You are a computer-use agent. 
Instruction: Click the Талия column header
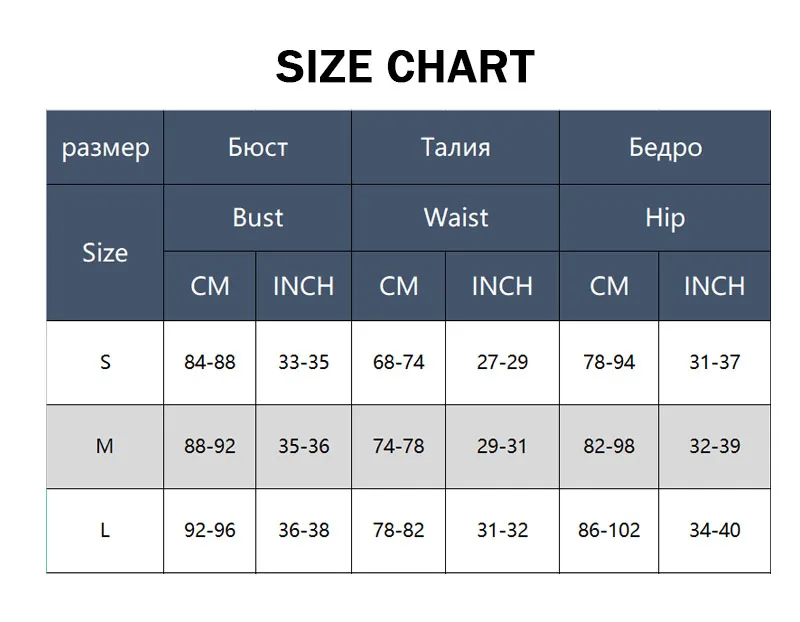455,148
